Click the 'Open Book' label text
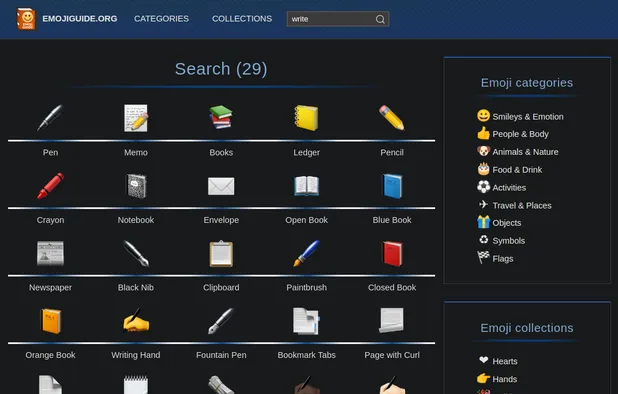Image resolution: width=618 pixels, height=394 pixels. click(x=306, y=220)
